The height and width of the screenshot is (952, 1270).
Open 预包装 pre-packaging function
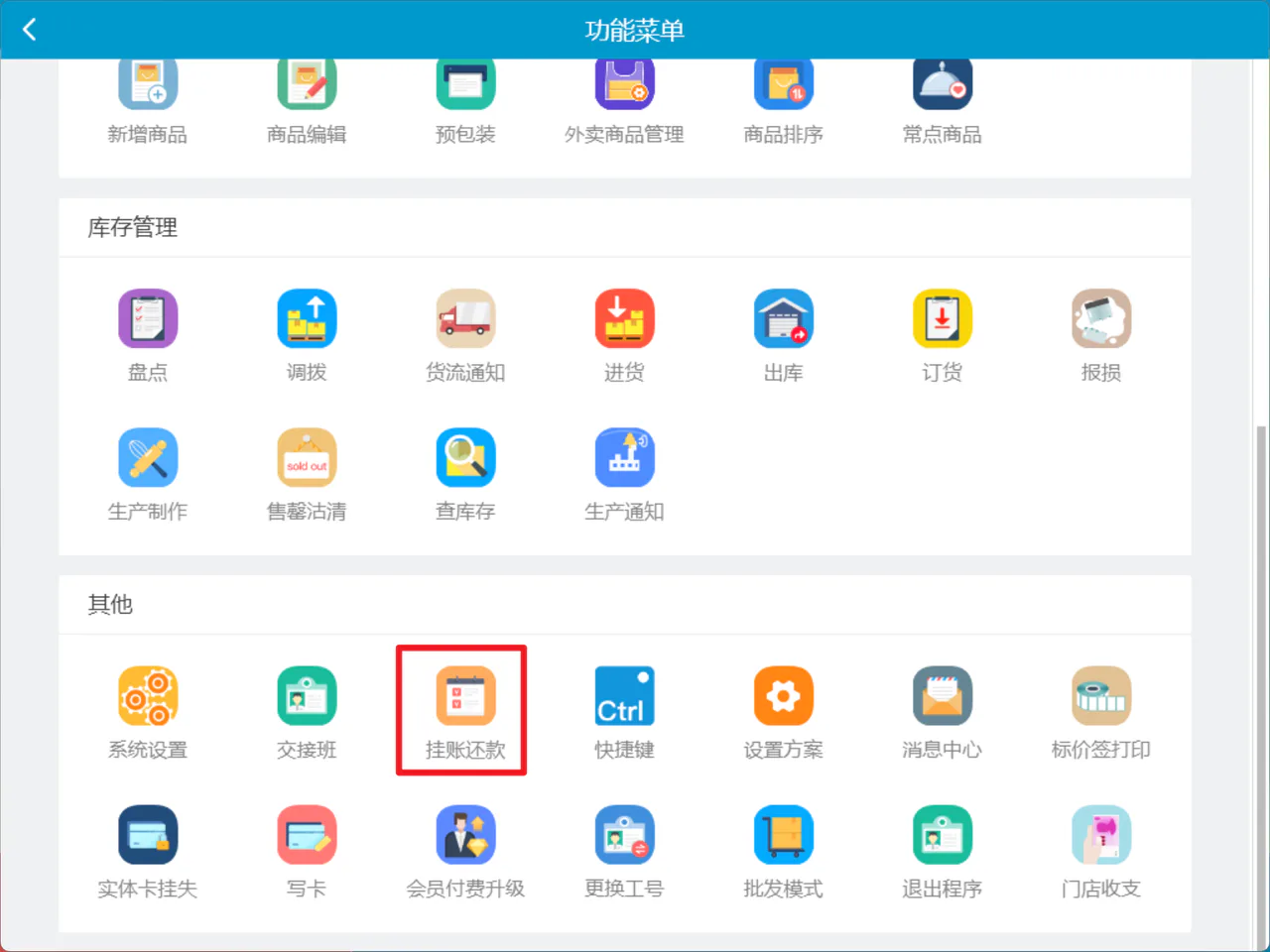click(x=465, y=101)
